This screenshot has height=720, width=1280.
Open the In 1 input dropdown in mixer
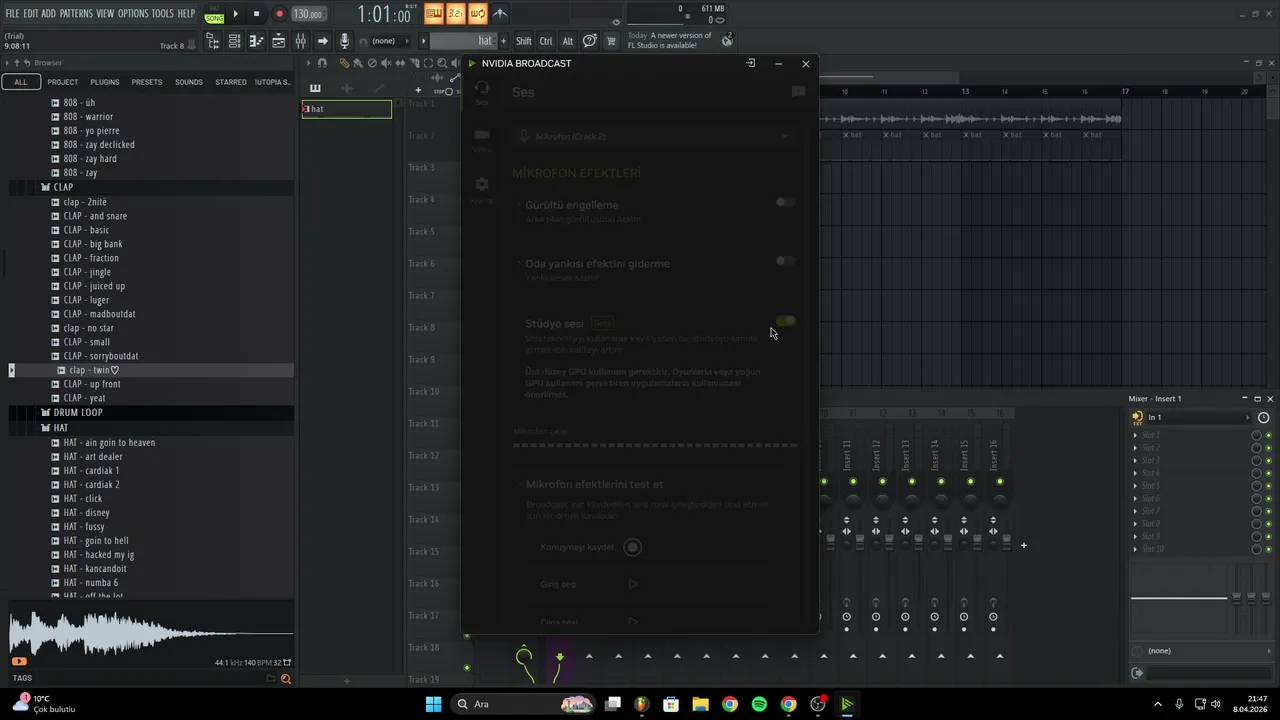point(1191,417)
